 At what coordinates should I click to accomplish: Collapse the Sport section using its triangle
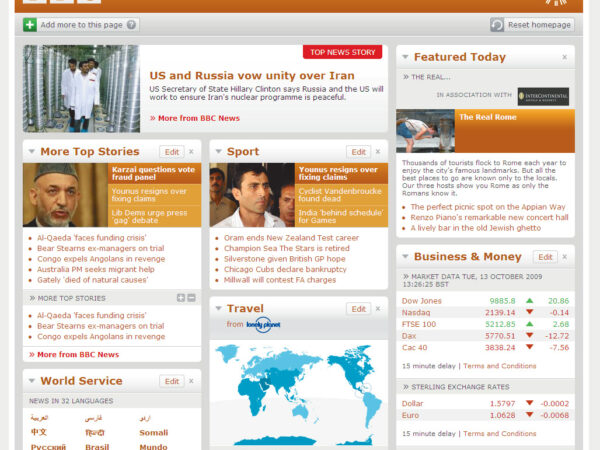(219, 152)
